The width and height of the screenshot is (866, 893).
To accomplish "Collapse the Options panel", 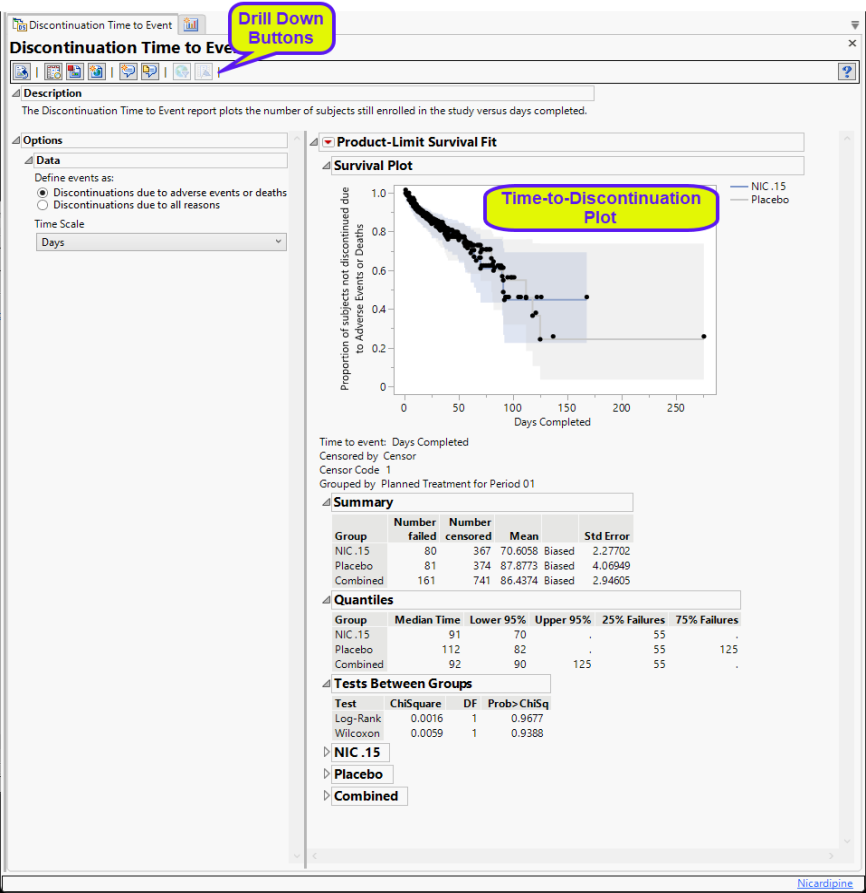I will tap(16, 140).
